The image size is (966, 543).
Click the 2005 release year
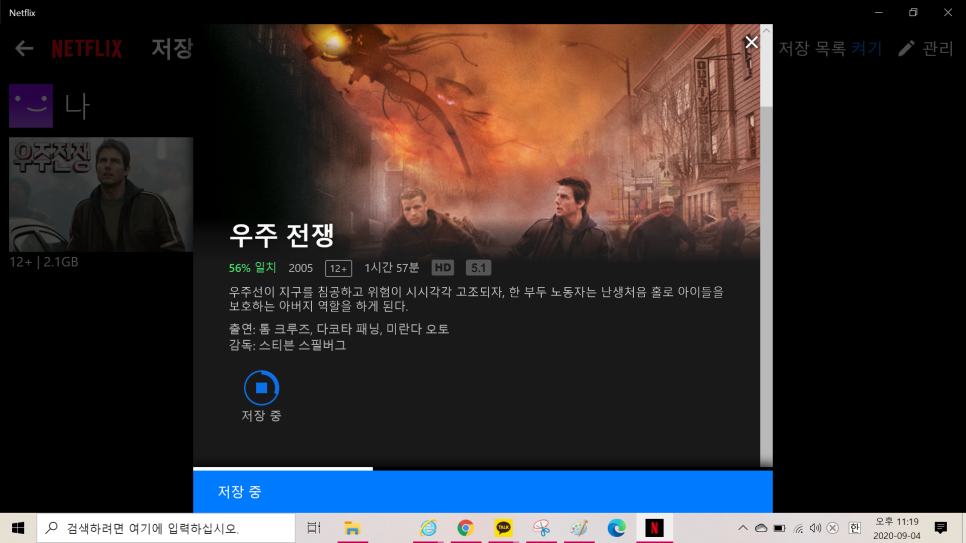point(301,268)
